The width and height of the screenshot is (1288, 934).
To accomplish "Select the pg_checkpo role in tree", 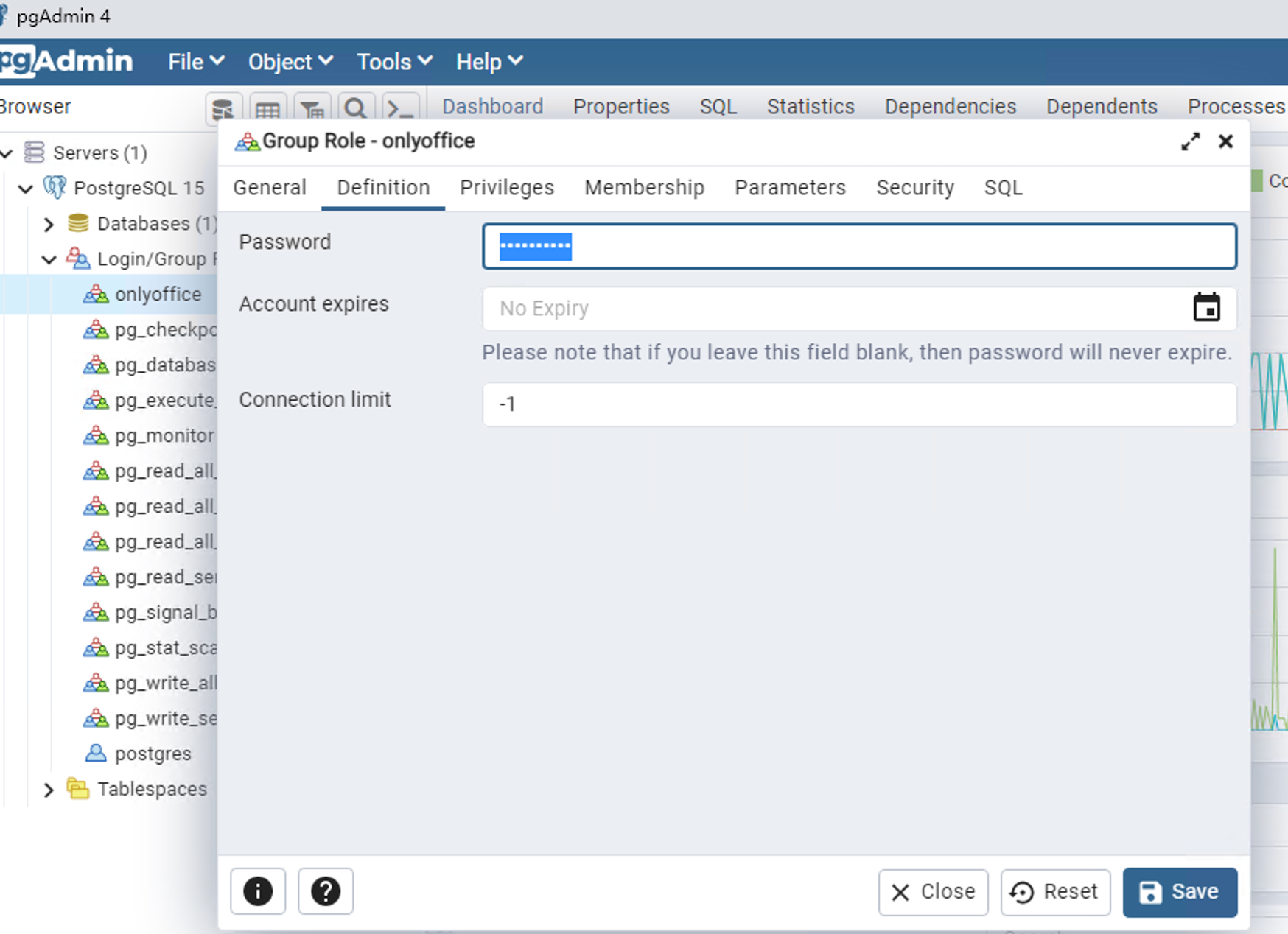I will click(x=166, y=329).
